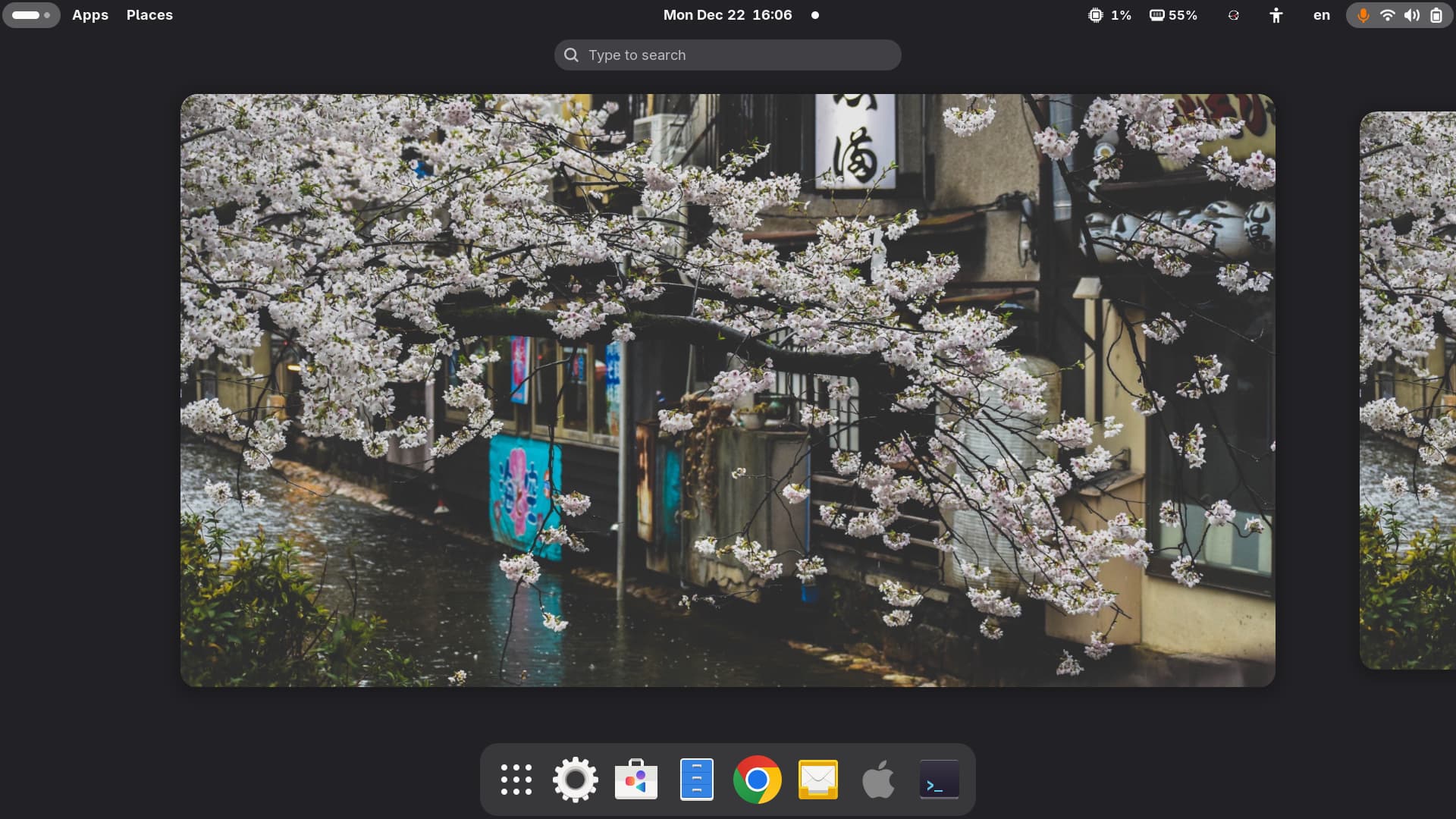Launch Settings from the dock
The width and height of the screenshot is (1456, 819).
576,780
